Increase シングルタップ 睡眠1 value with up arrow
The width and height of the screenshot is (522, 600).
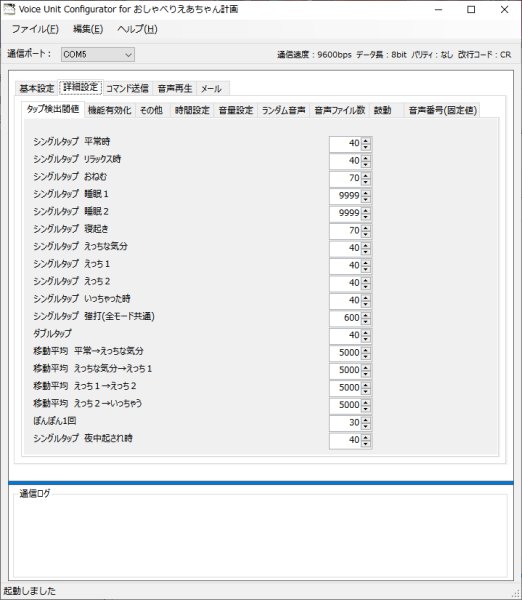click(x=366, y=193)
